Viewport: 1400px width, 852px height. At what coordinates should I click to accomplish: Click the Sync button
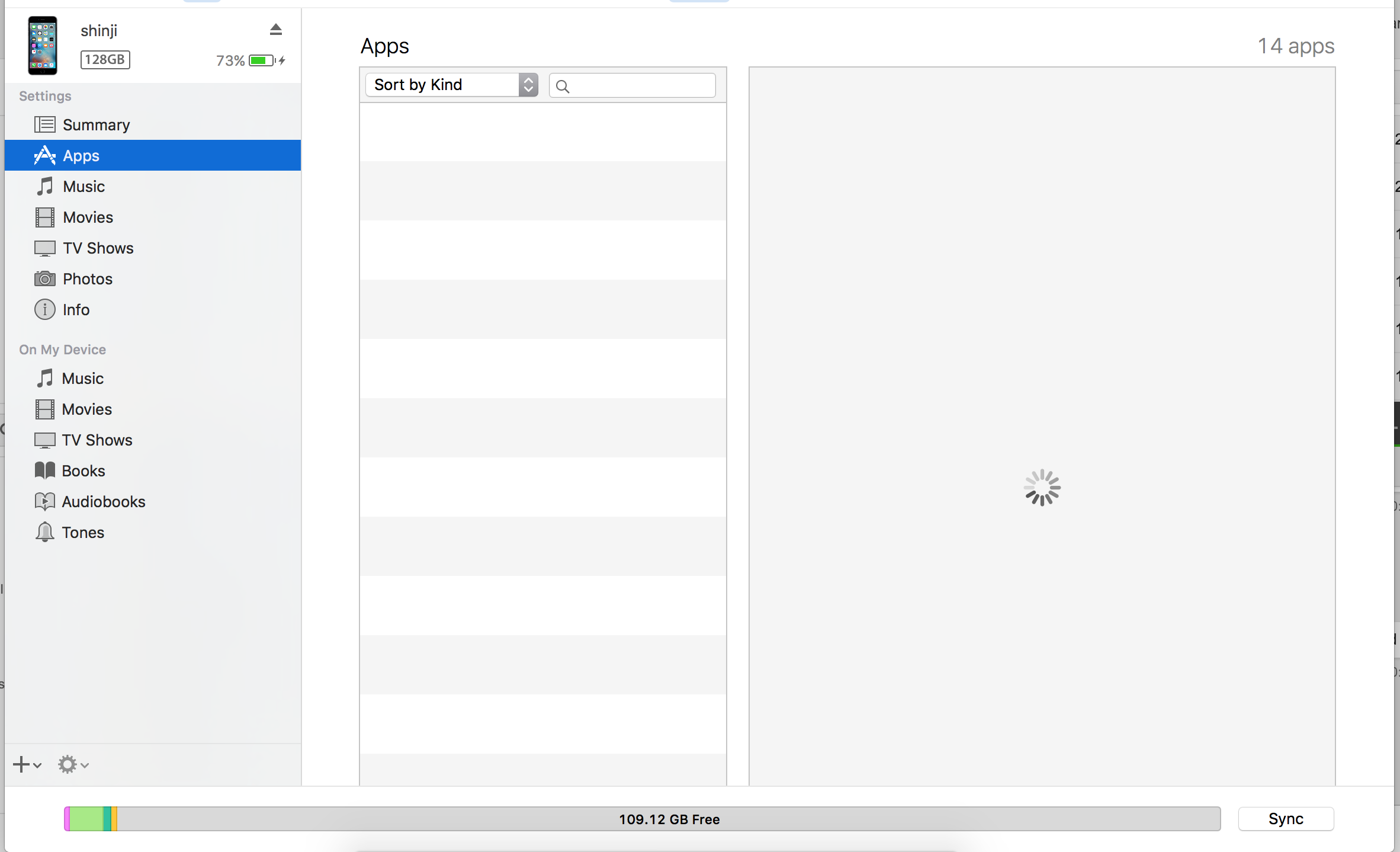click(1285, 819)
